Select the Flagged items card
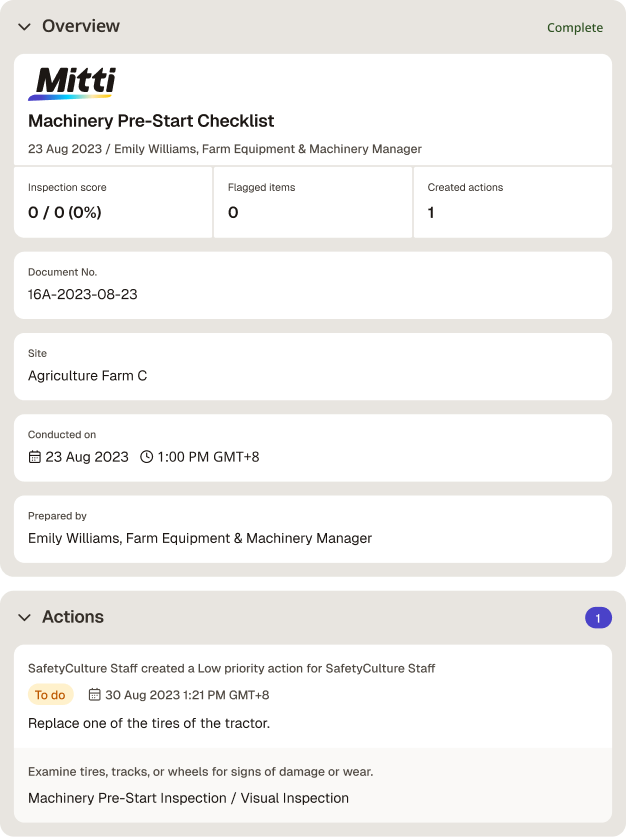Viewport: 626px width, 837px height. point(313,202)
